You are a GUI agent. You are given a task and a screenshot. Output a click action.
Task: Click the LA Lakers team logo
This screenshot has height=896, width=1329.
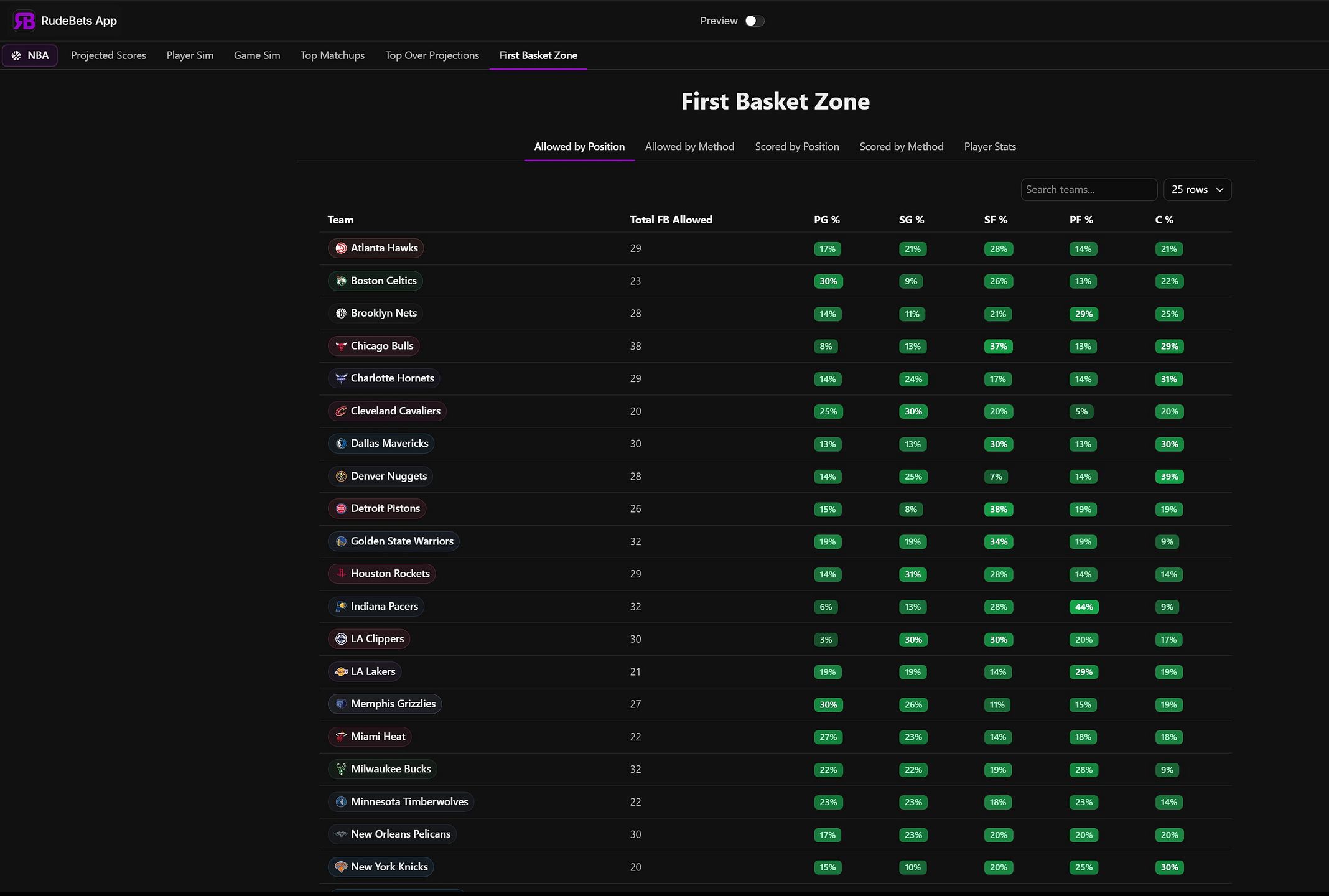(341, 671)
